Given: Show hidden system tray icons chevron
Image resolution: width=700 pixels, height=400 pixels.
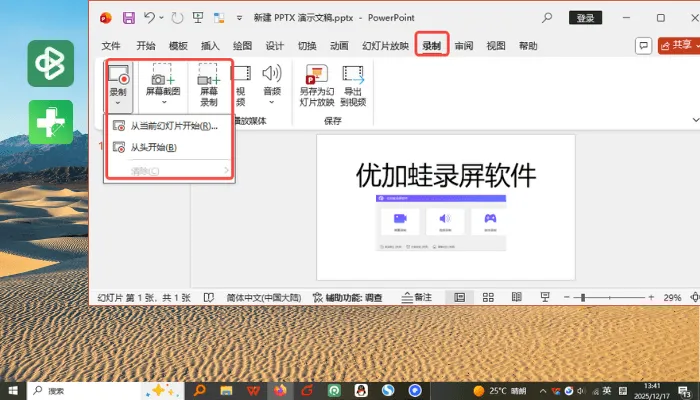Looking at the screenshot, I should click(x=542, y=391).
